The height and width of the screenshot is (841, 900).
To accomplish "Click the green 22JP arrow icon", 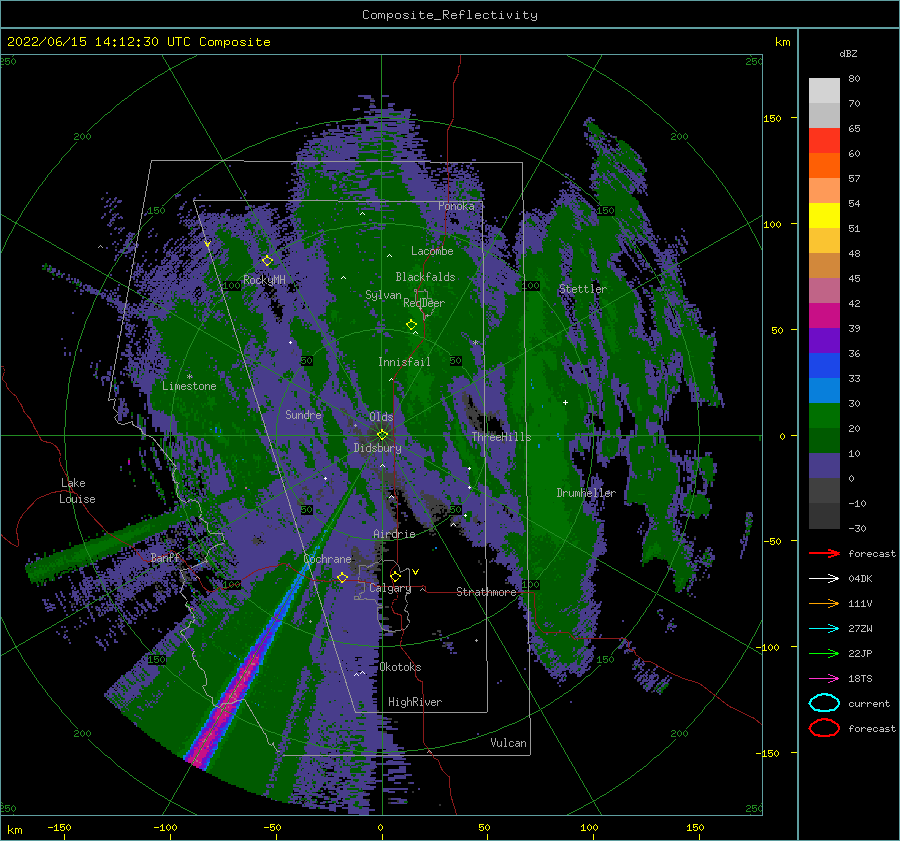I will 824,653.
